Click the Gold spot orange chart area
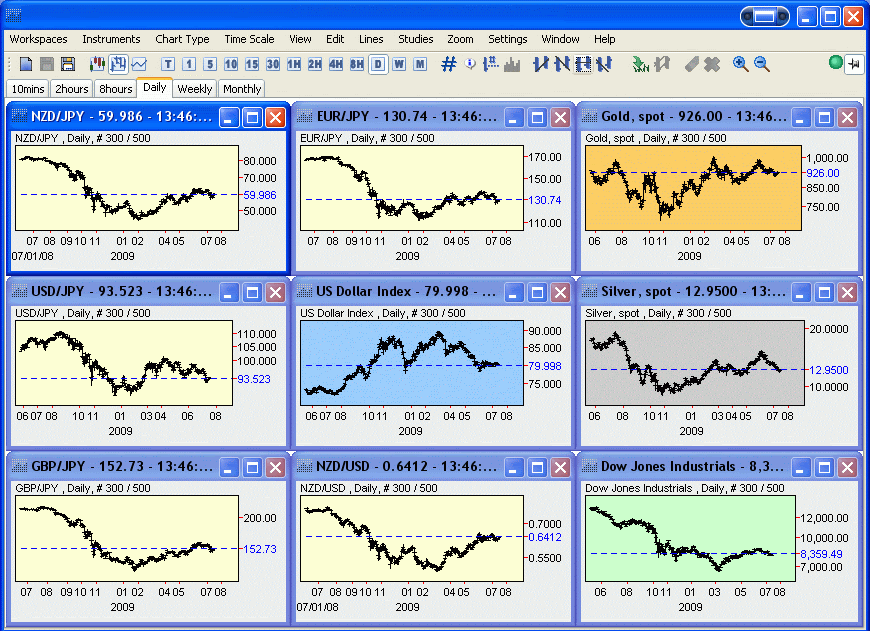Image resolution: width=870 pixels, height=631 pixels. click(693, 188)
